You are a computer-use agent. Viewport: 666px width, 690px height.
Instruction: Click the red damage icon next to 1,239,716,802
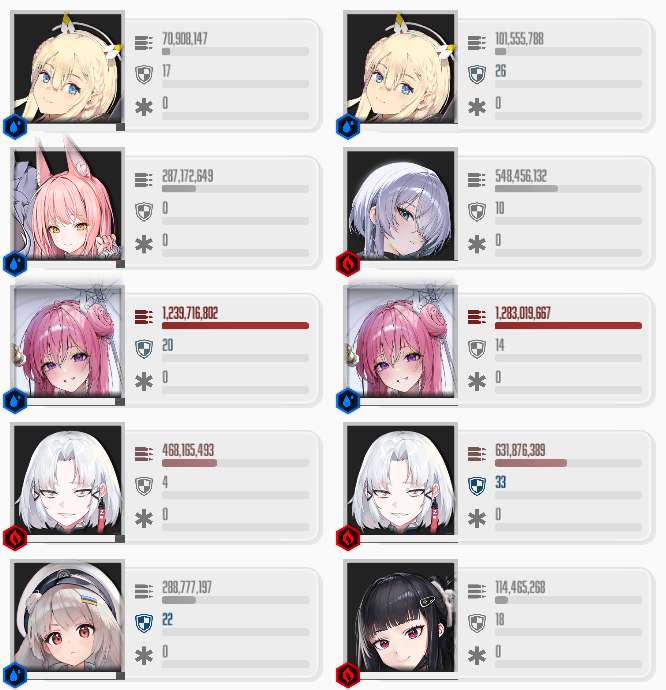pyautogui.click(x=144, y=317)
